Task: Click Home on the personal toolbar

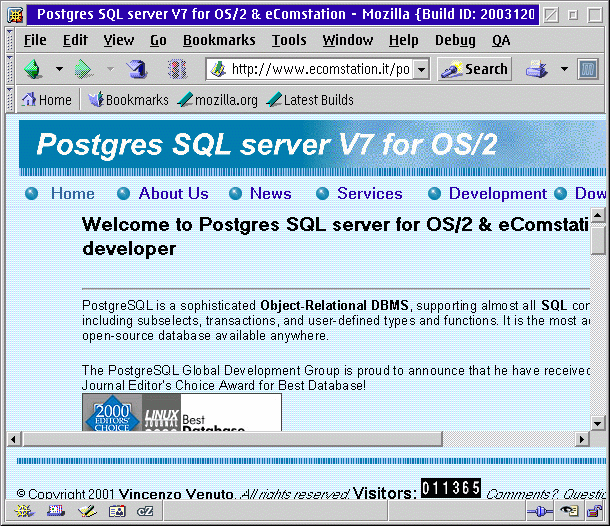Action: pyautogui.click(x=47, y=100)
